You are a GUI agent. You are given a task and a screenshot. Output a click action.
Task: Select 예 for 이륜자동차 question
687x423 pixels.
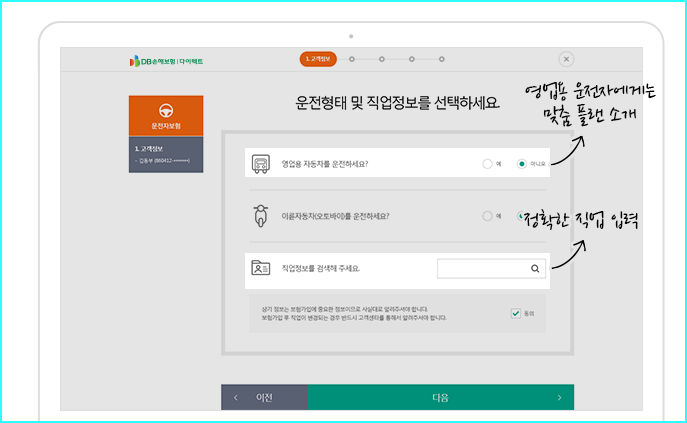[487, 216]
